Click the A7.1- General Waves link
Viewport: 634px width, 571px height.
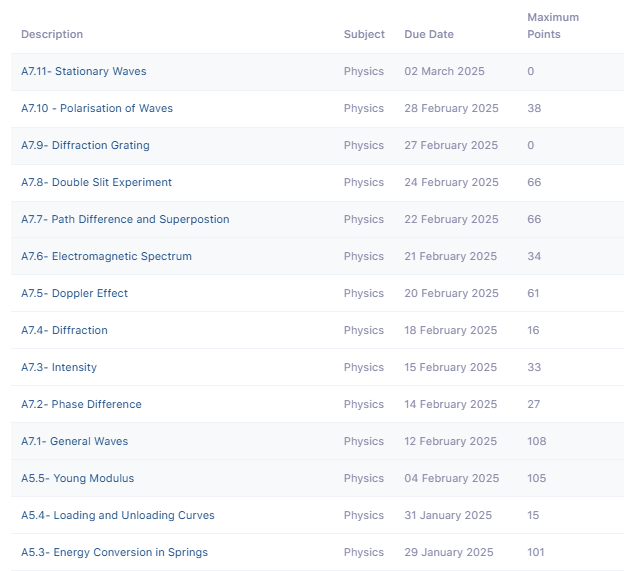point(74,441)
